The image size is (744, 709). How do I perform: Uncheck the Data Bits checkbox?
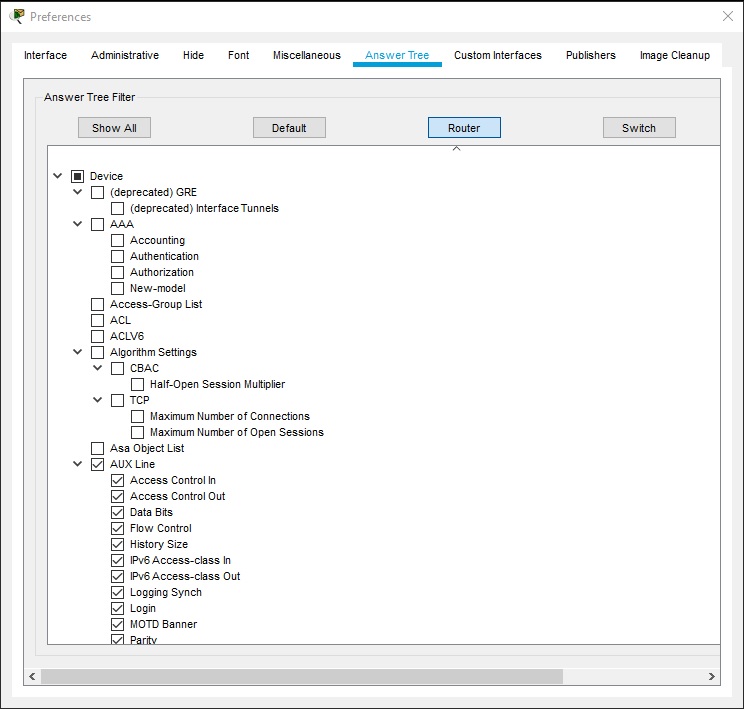(x=117, y=513)
